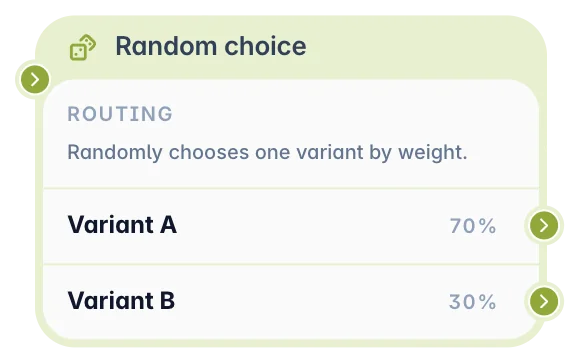
Task: Click the dice icon in node header
Action: click(83, 47)
